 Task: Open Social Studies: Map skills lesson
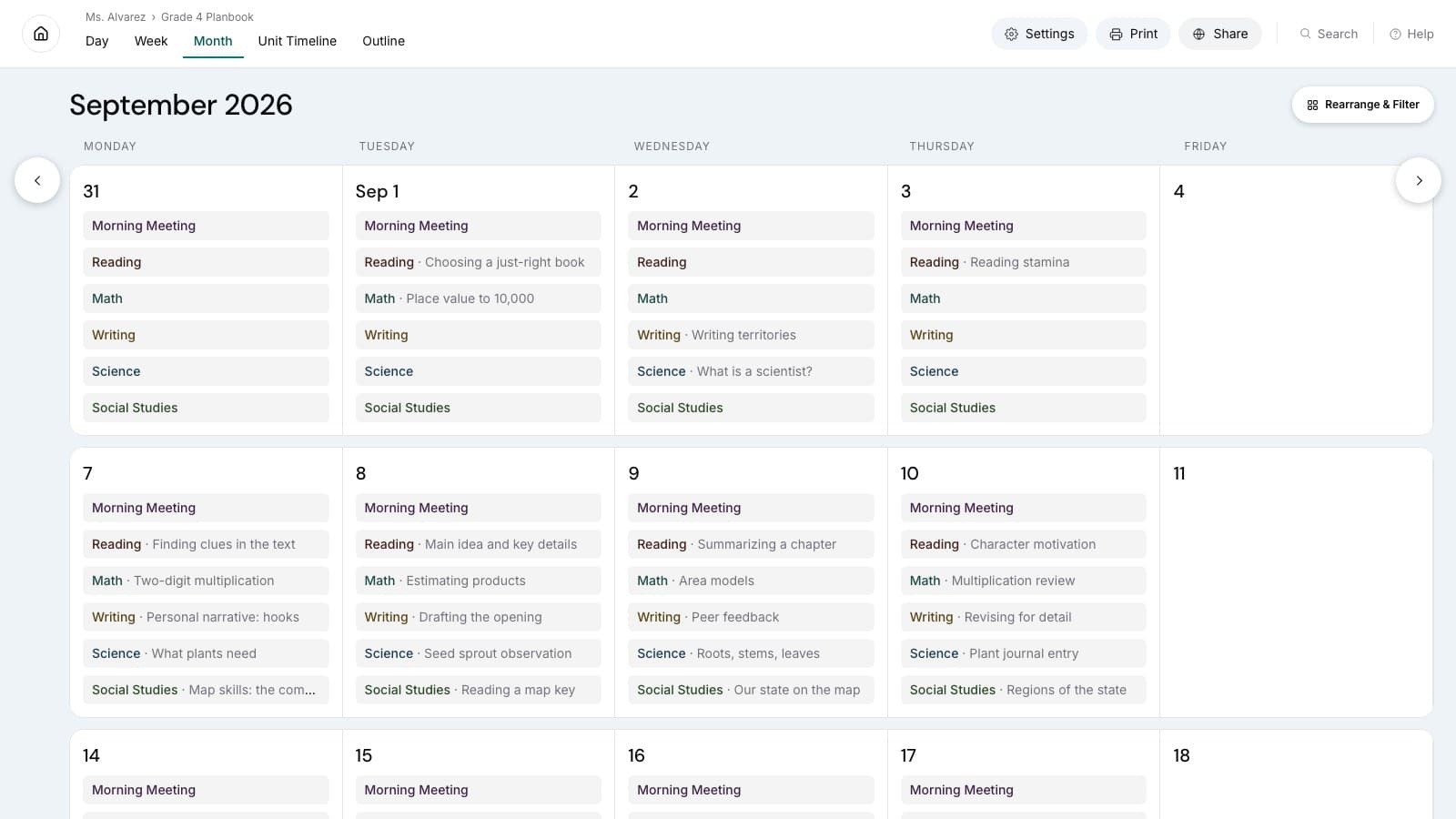206,690
